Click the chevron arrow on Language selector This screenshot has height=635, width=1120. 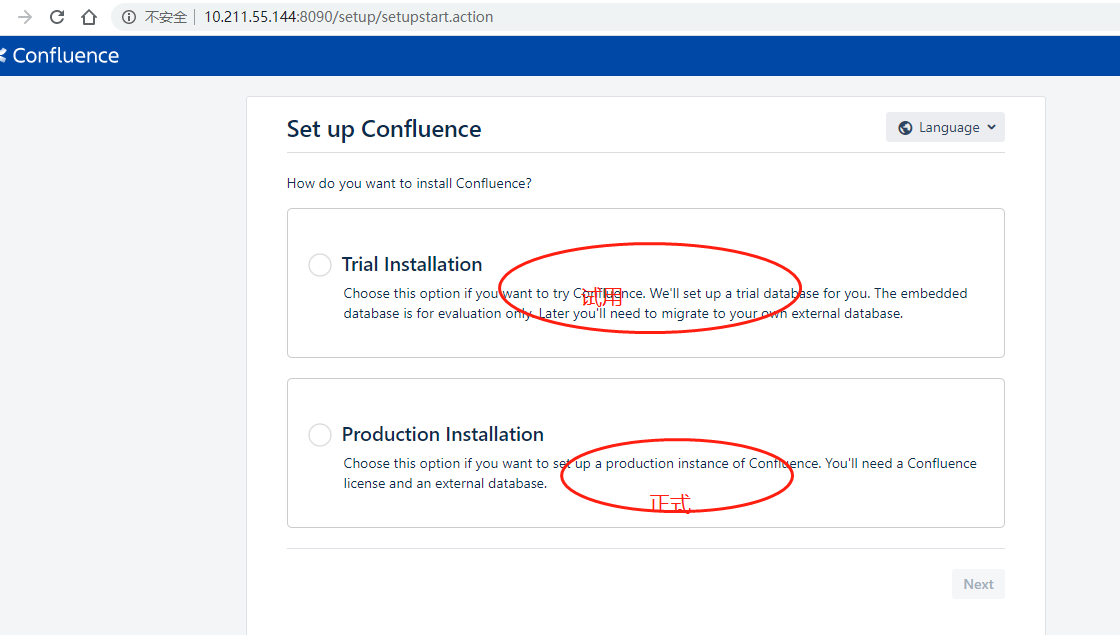[x=991, y=128]
